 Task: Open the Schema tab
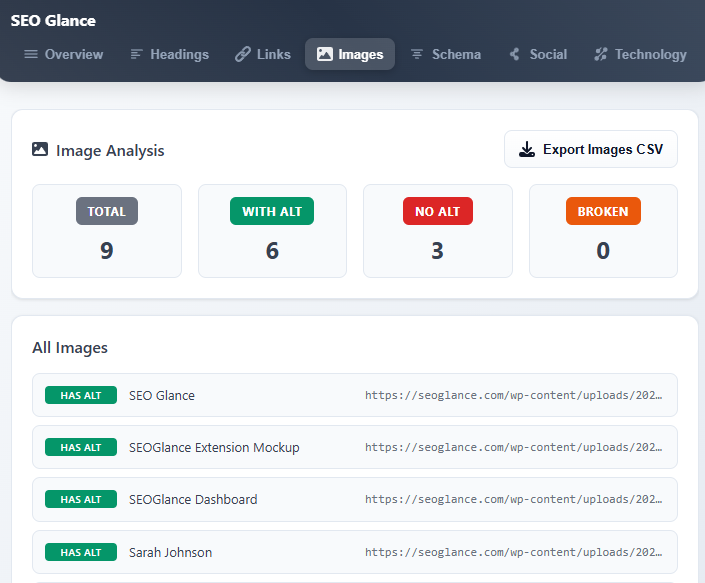446,54
